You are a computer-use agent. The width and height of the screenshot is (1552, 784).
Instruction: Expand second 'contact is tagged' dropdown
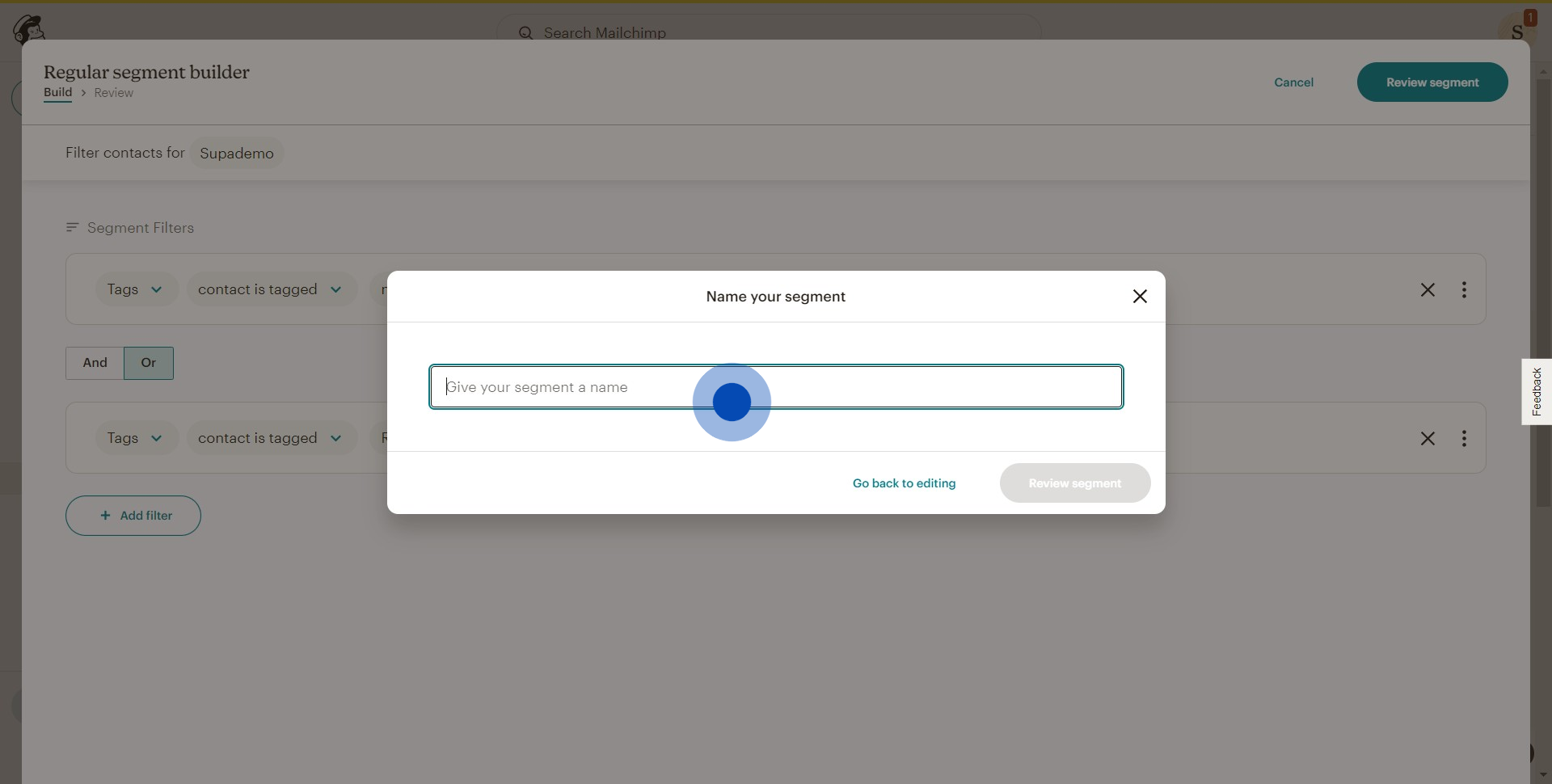tap(270, 439)
